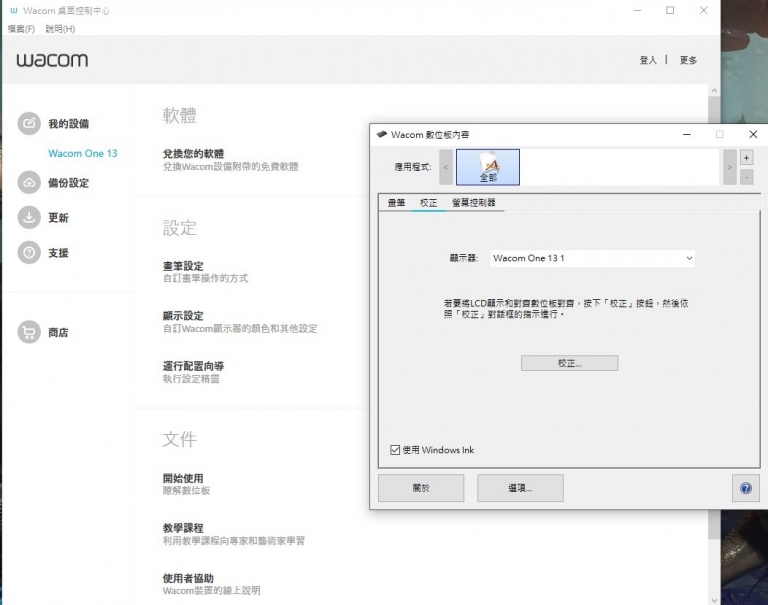Click the 備份設定 label in sidebar

[x=68, y=183]
